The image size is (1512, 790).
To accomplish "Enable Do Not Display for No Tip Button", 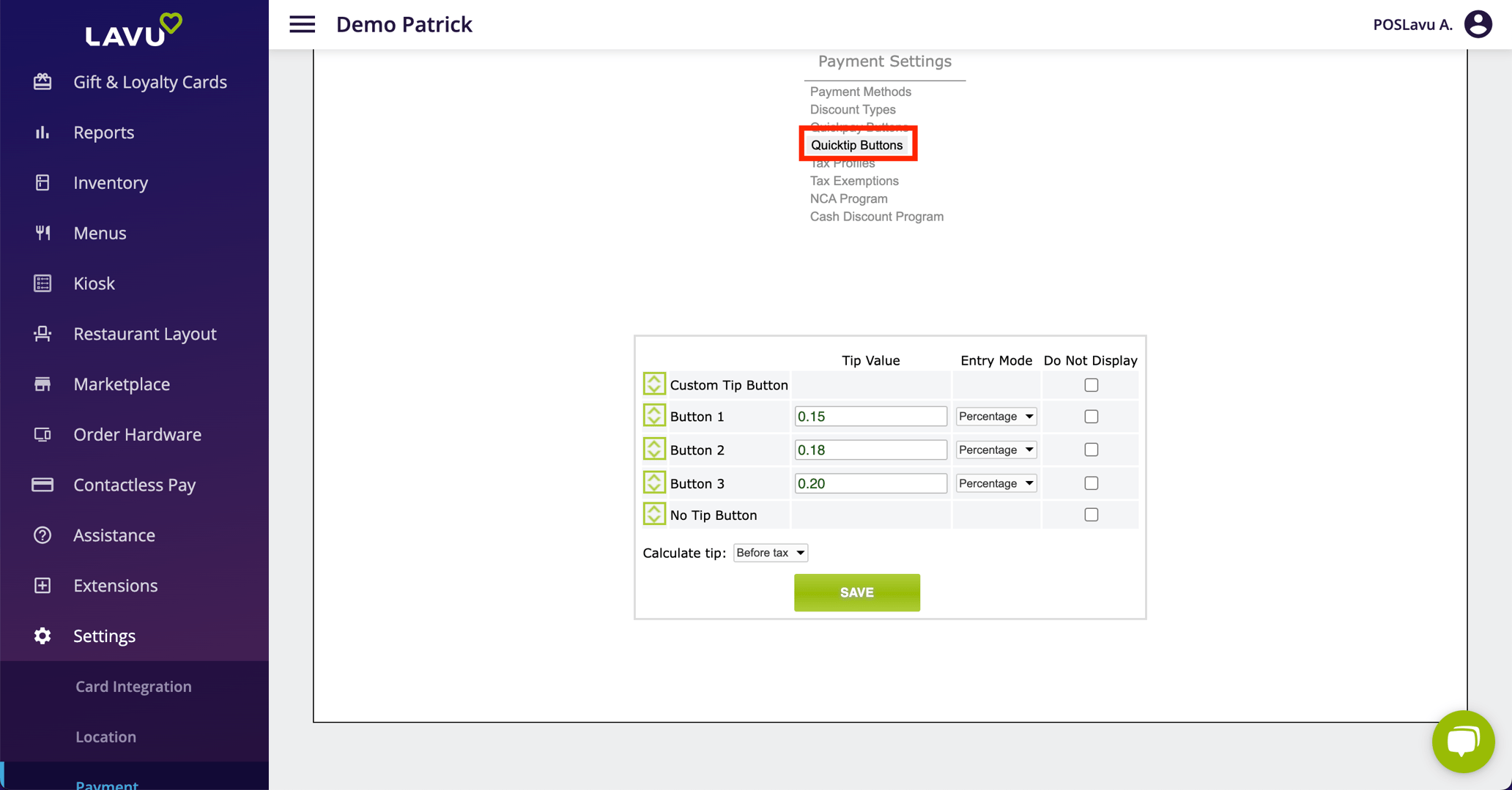I will pyautogui.click(x=1091, y=514).
